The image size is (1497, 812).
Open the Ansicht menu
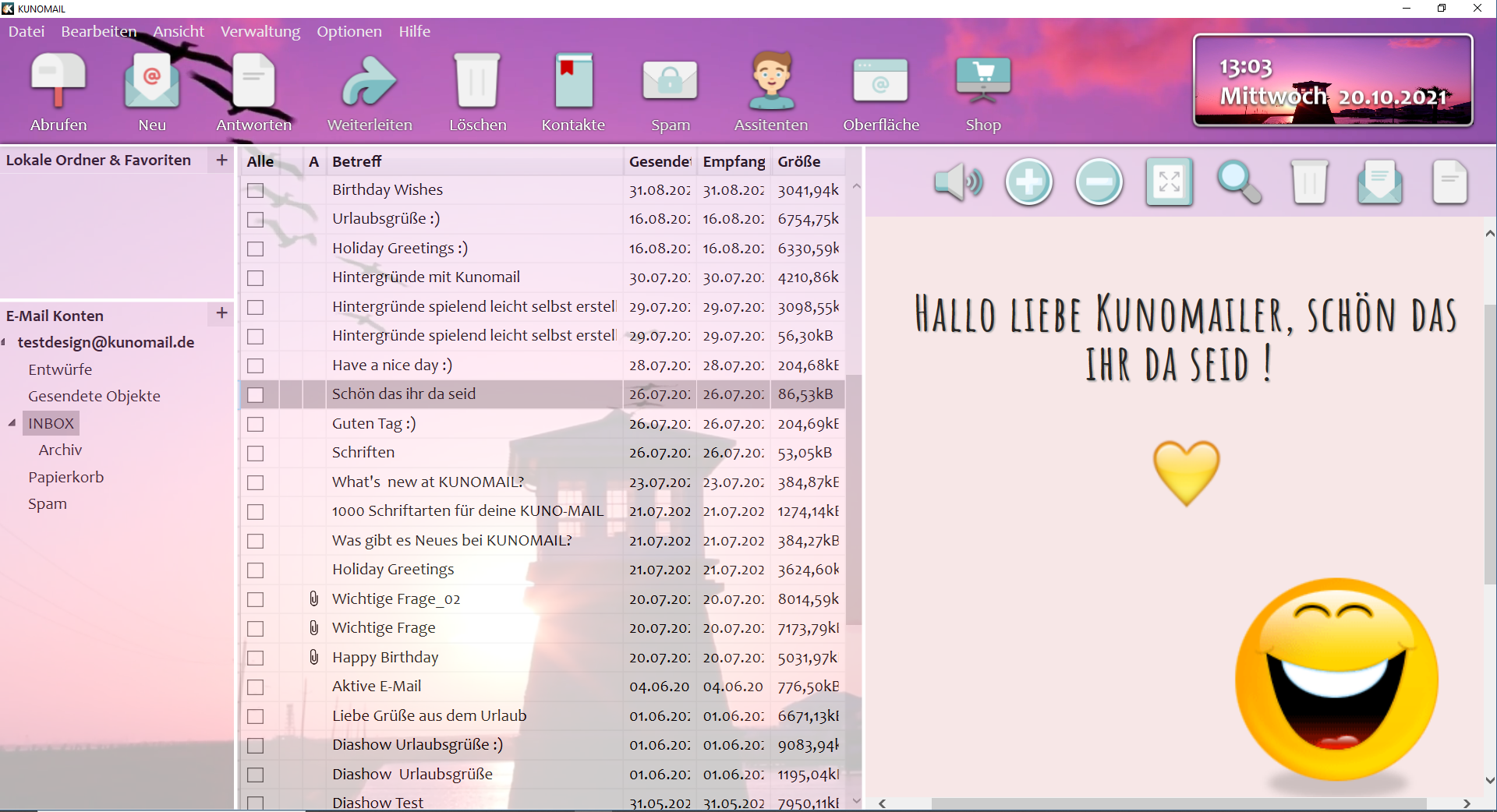179,31
